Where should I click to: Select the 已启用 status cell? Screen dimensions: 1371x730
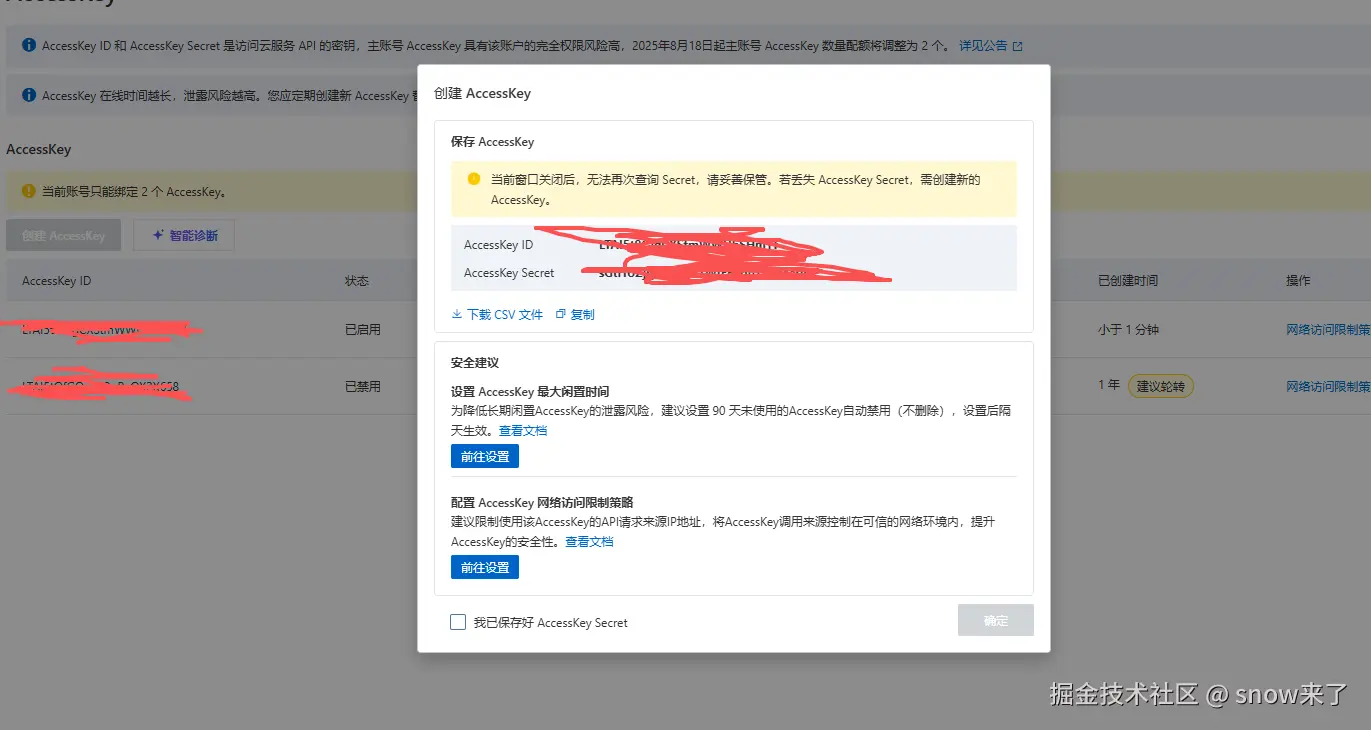click(x=363, y=329)
